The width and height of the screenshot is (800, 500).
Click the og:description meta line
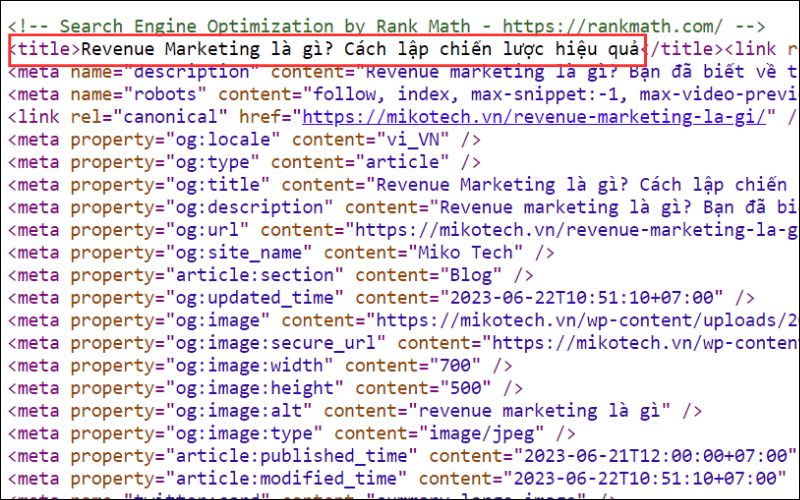click(x=403, y=208)
